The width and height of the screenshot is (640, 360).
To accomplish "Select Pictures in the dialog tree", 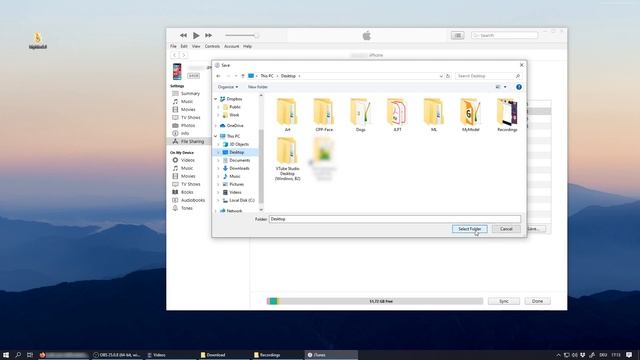I will tap(236, 184).
